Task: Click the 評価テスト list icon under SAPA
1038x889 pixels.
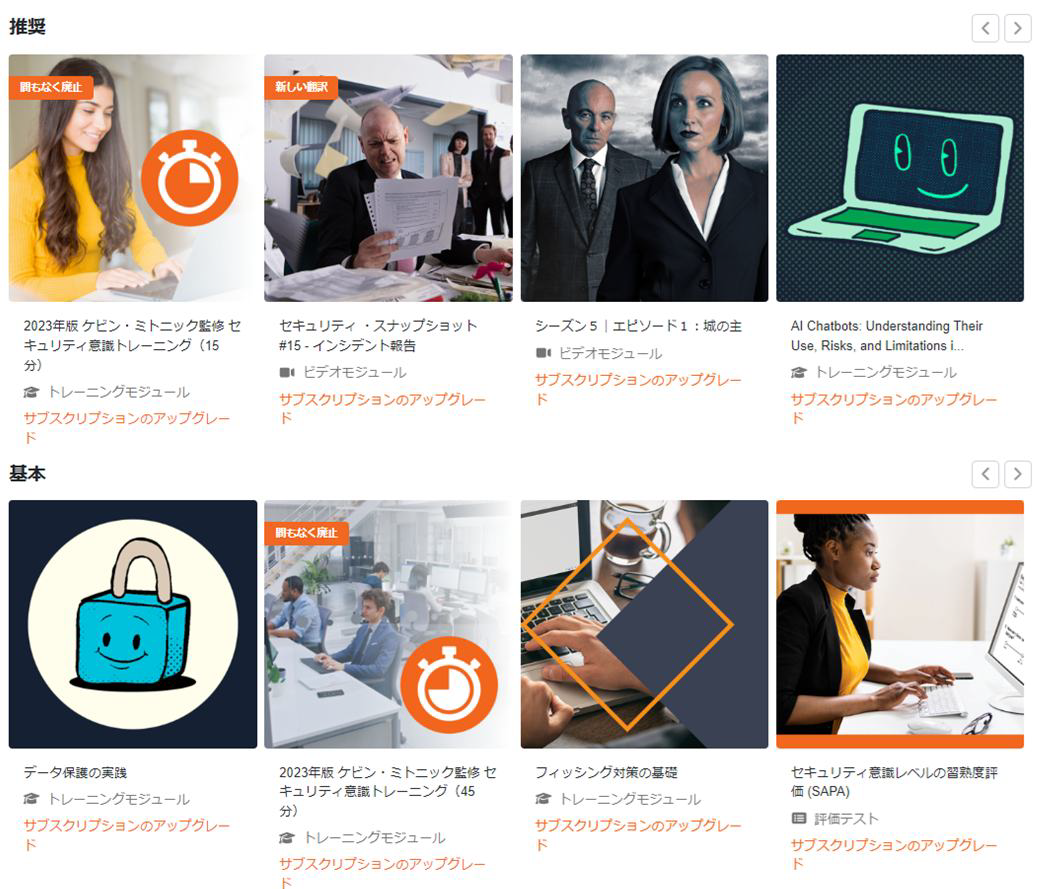Action: point(798,819)
